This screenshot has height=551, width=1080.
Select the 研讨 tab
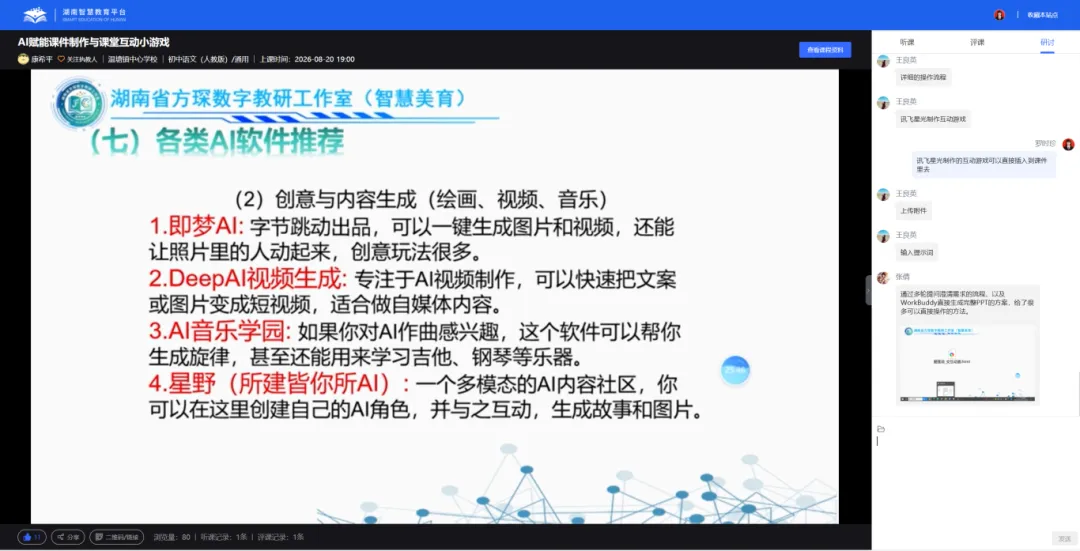[1047, 42]
